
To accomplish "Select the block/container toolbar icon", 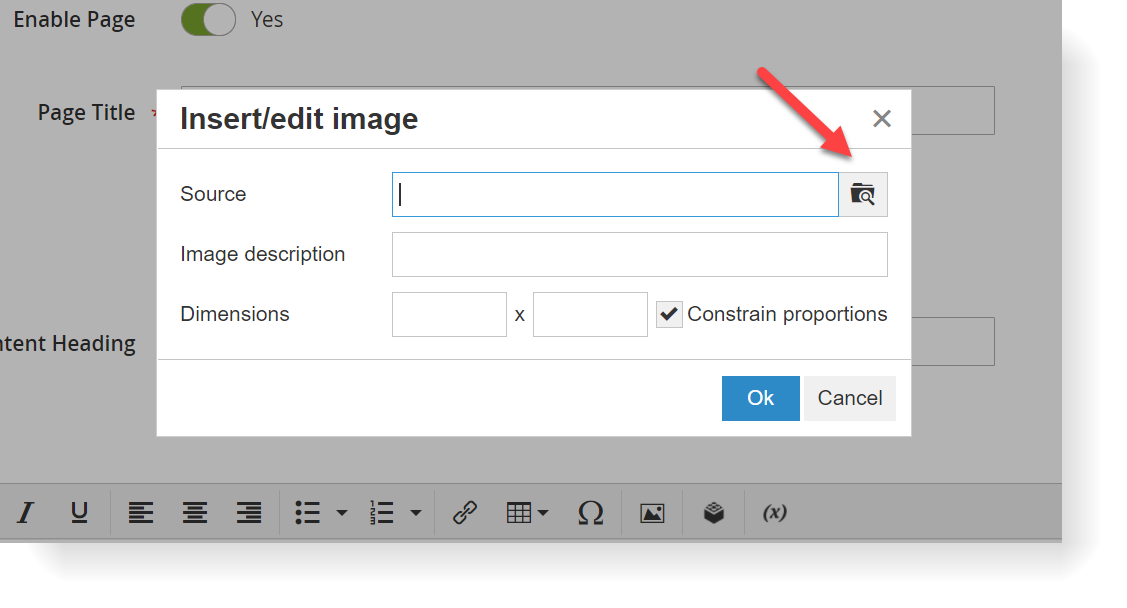I will 713,512.
